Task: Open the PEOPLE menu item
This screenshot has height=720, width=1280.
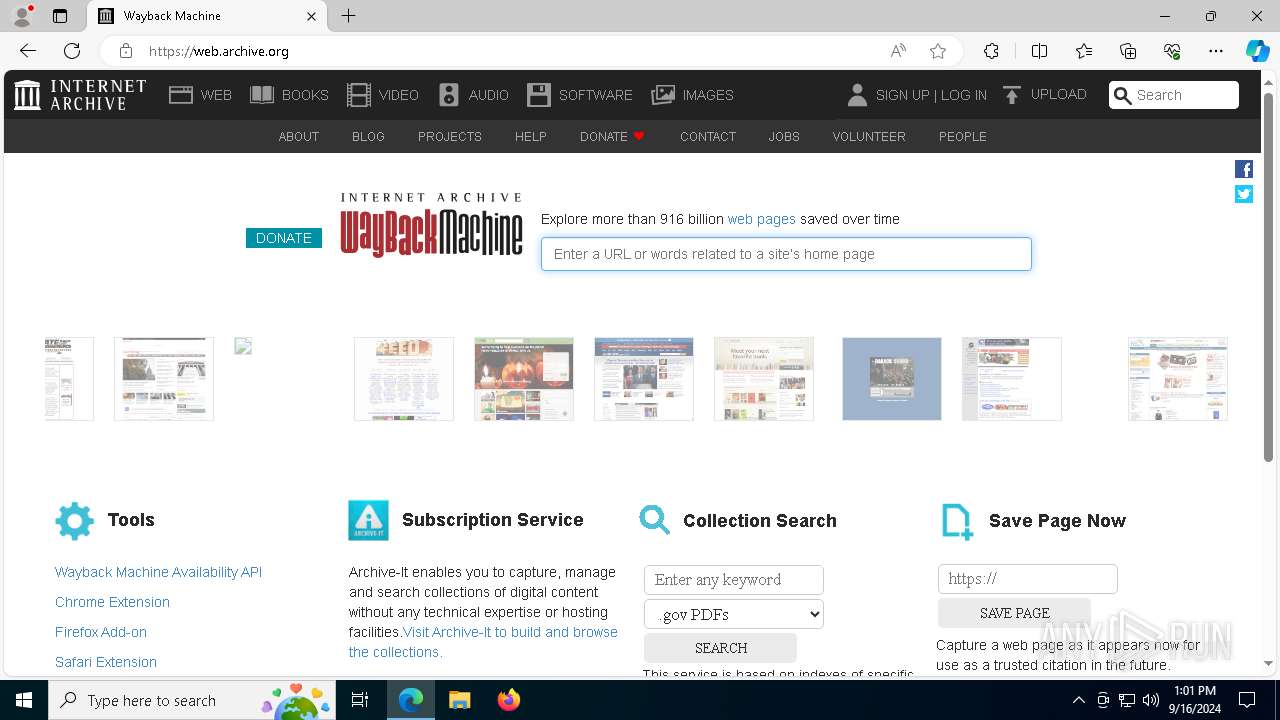Action: pos(963,136)
